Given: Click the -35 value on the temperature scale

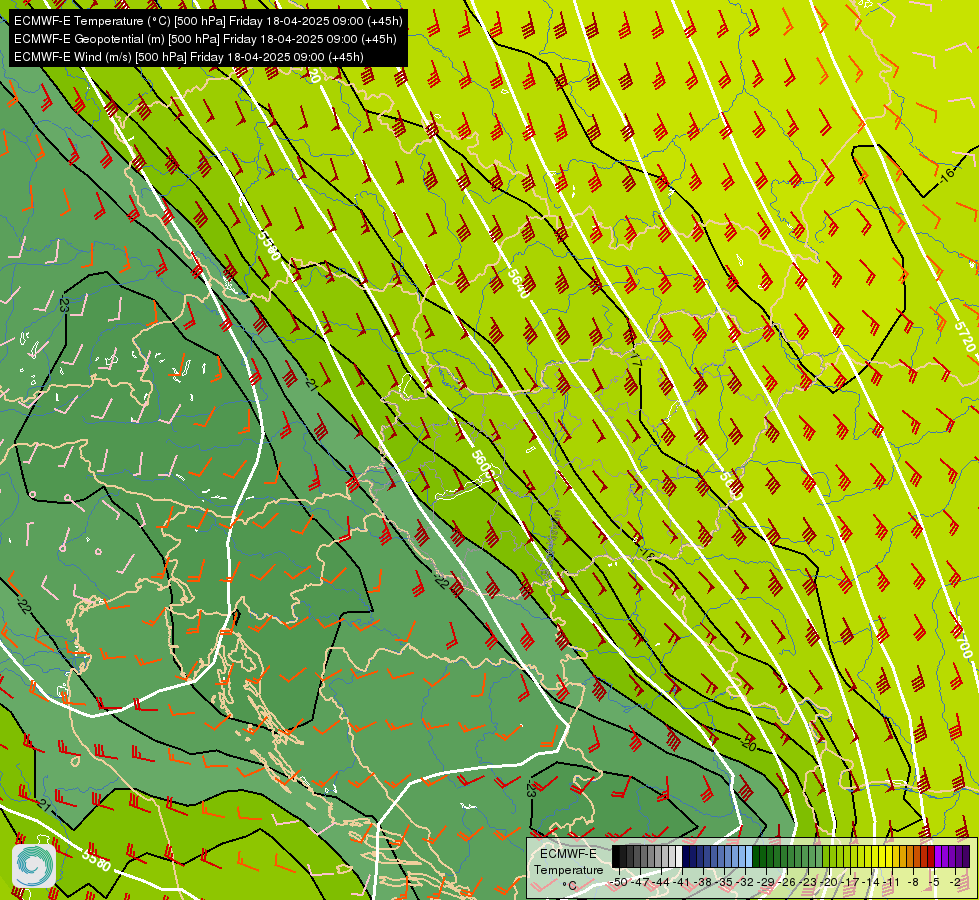Looking at the screenshot, I should [724, 882].
